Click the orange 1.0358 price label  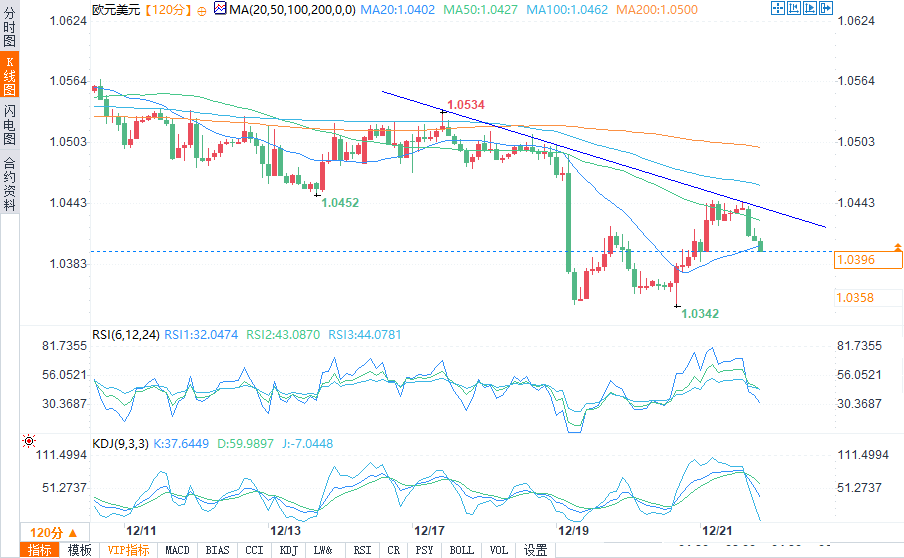pyautogui.click(x=856, y=298)
